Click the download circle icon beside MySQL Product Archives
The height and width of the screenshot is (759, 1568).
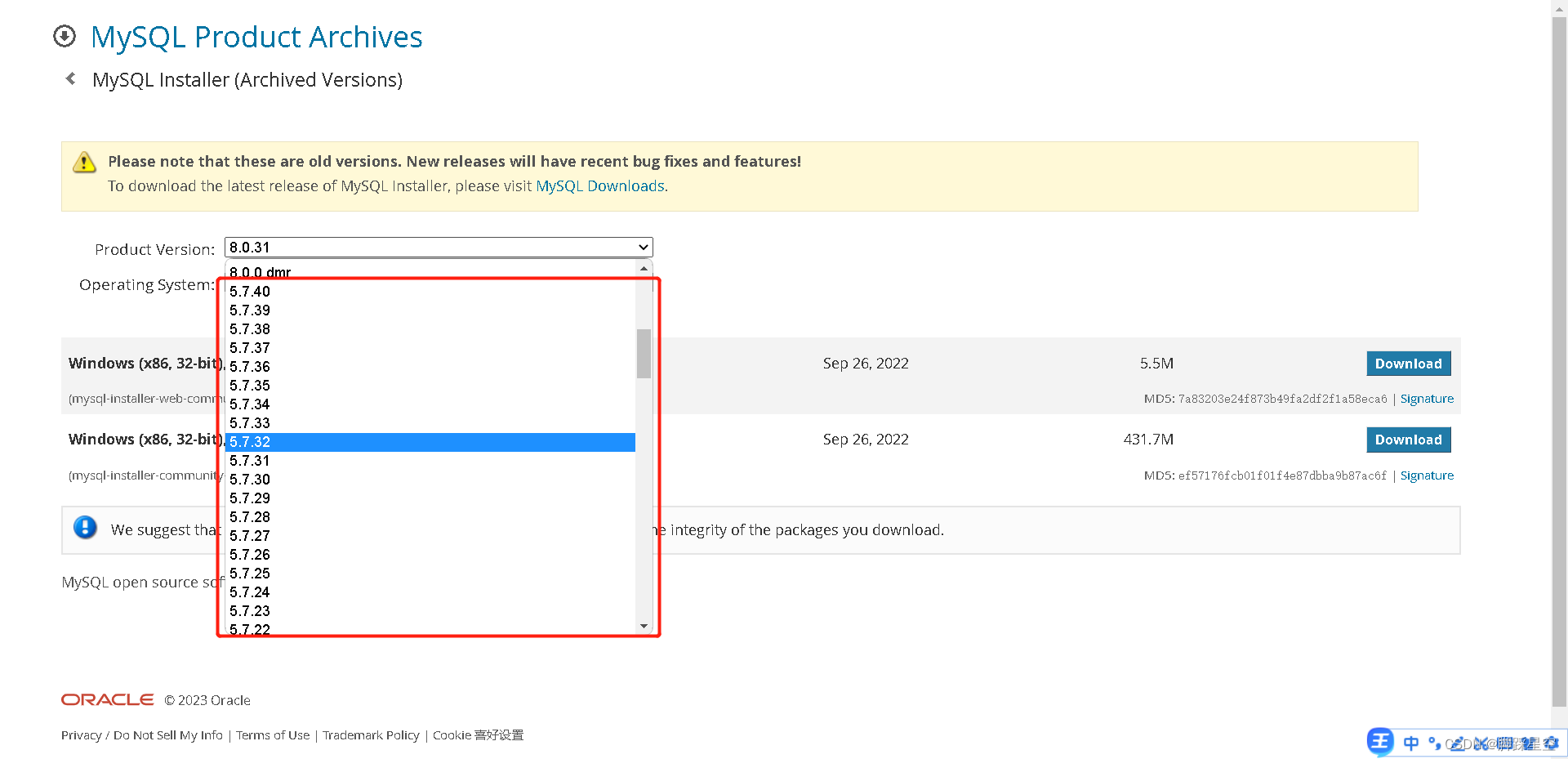point(65,36)
